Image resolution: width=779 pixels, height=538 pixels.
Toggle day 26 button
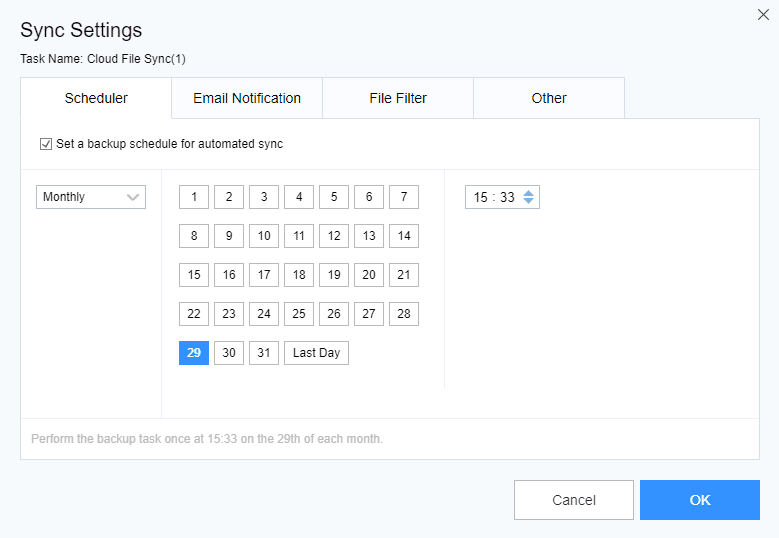[x=334, y=314]
